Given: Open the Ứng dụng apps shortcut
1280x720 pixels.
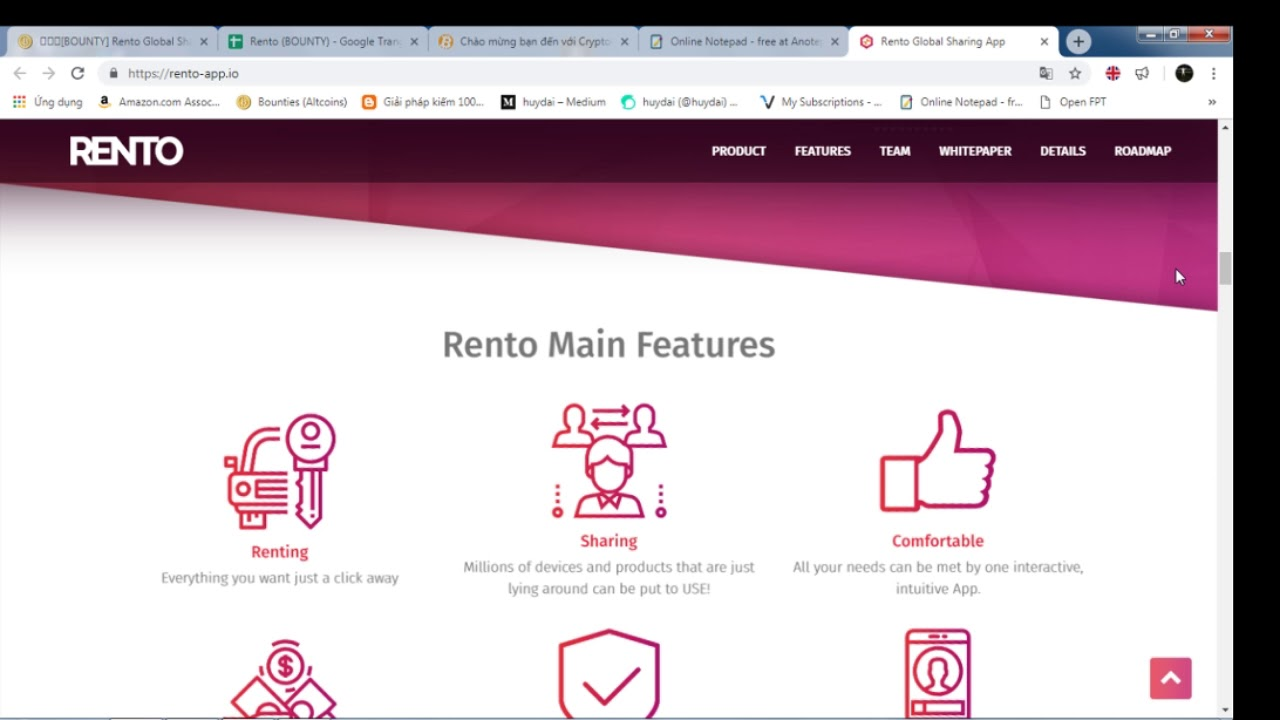Looking at the screenshot, I should [48, 102].
